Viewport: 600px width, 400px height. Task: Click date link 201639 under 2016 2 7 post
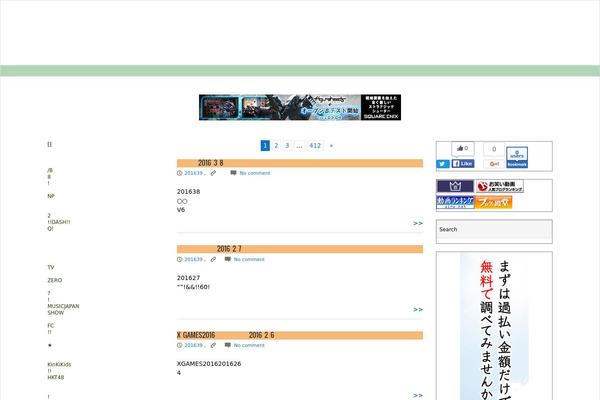point(194,259)
